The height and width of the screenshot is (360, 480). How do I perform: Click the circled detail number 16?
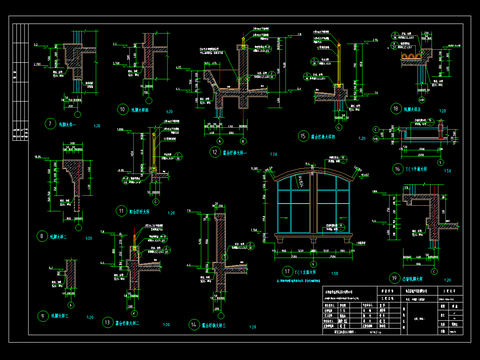[397, 169]
